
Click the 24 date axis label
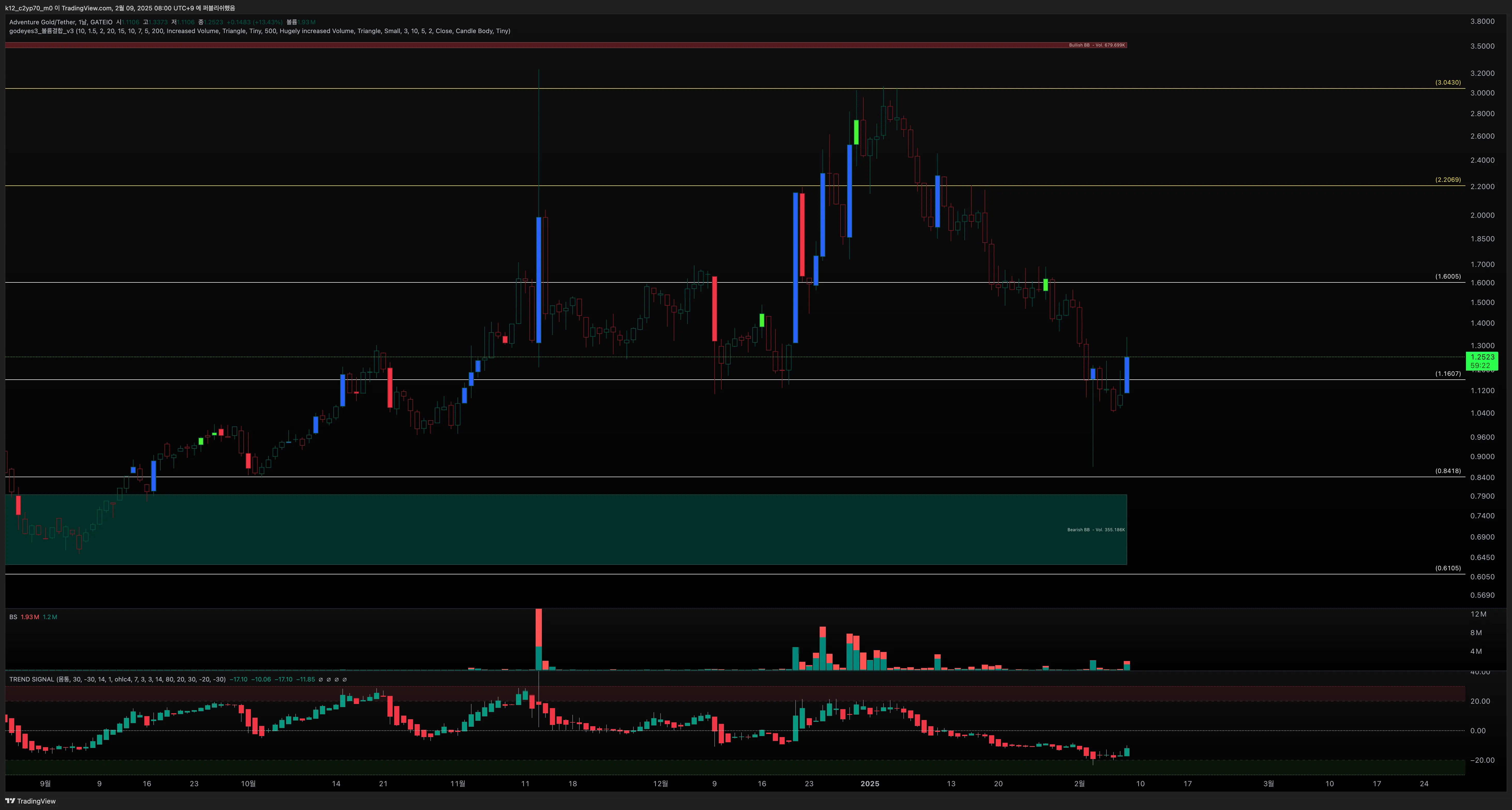1424,784
